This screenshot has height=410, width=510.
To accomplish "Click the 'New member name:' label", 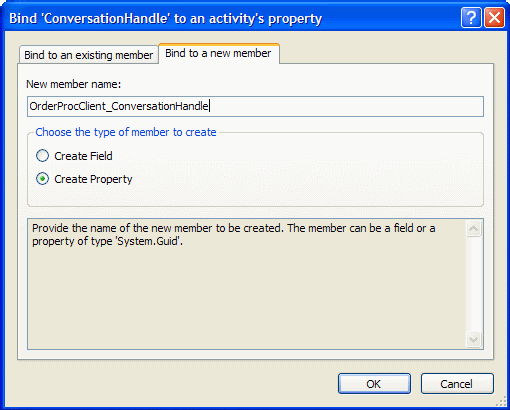I will pos(74,84).
